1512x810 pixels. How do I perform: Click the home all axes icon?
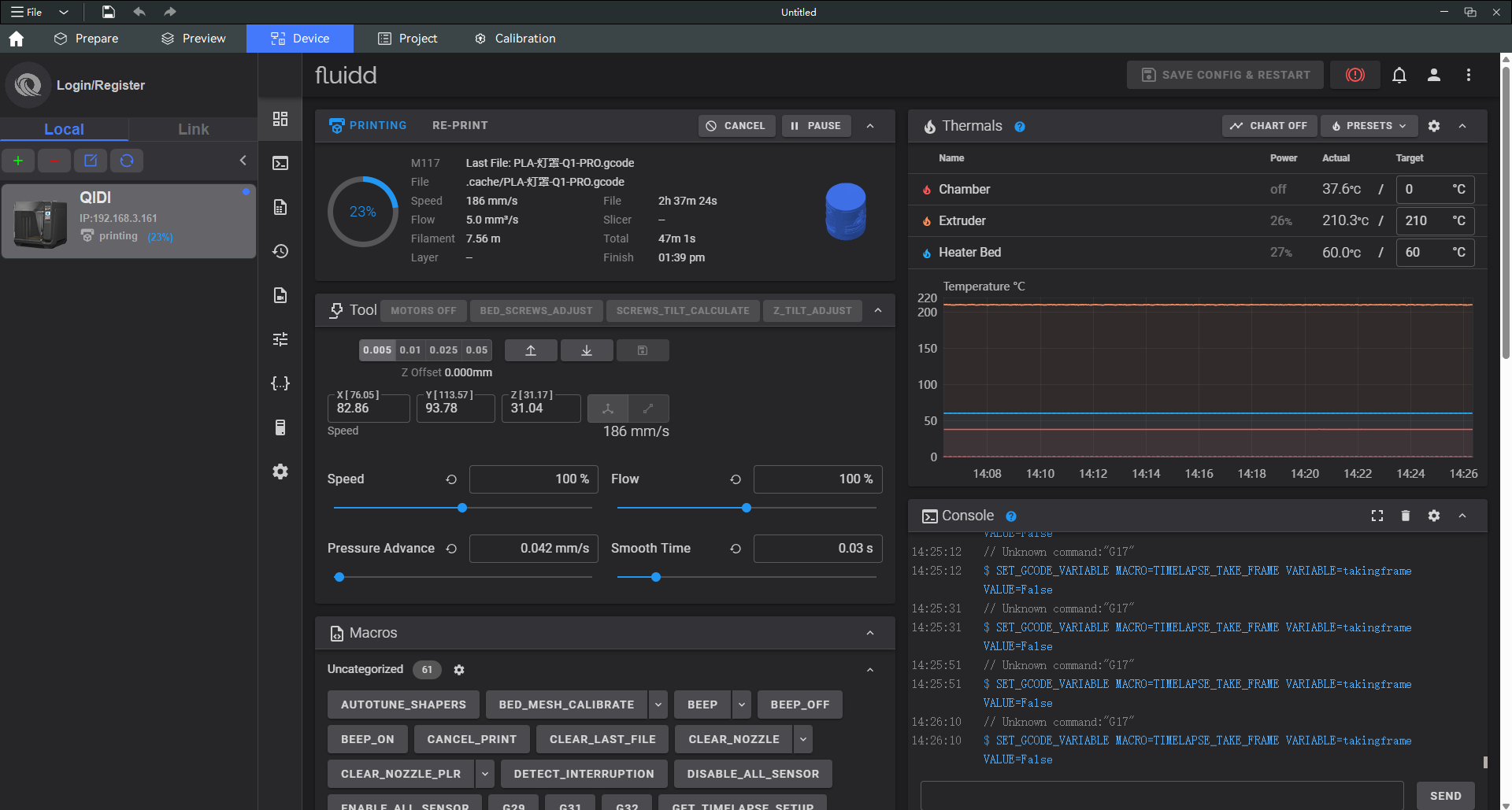coord(608,409)
